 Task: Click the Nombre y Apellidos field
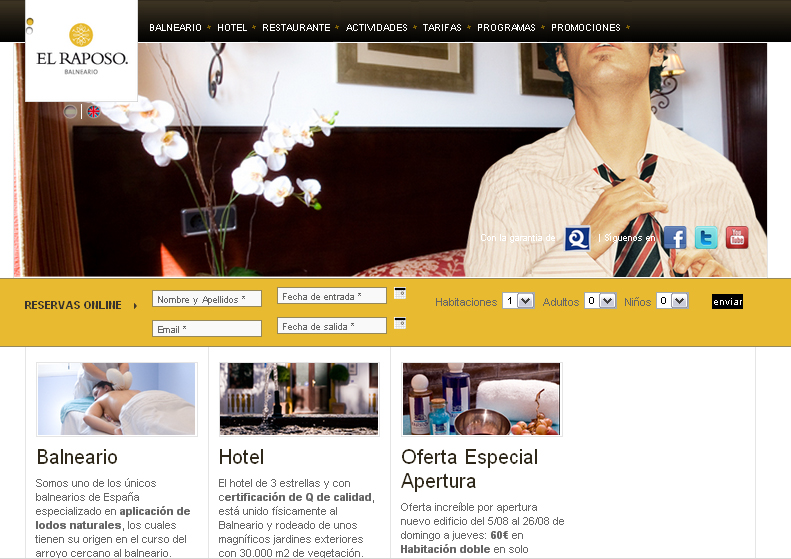point(207,299)
